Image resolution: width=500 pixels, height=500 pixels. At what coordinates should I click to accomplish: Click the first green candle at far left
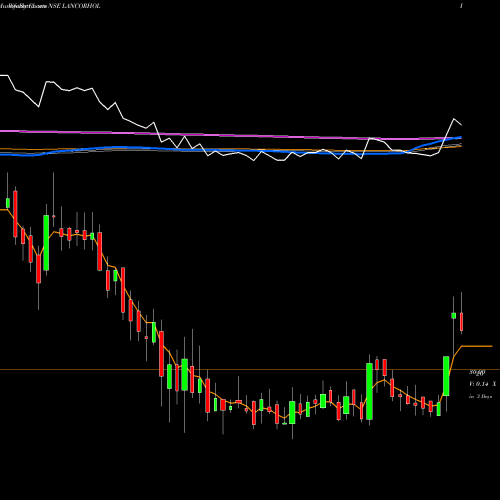pos(8,203)
